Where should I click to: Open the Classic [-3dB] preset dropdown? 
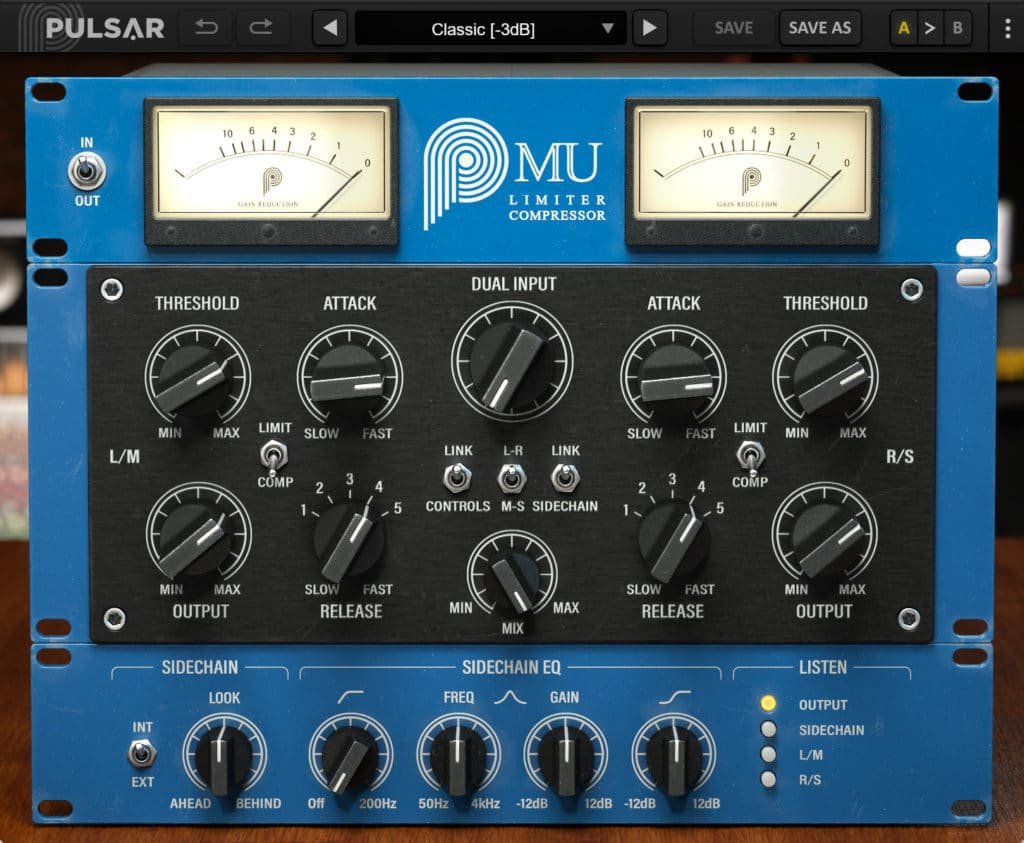click(x=490, y=28)
